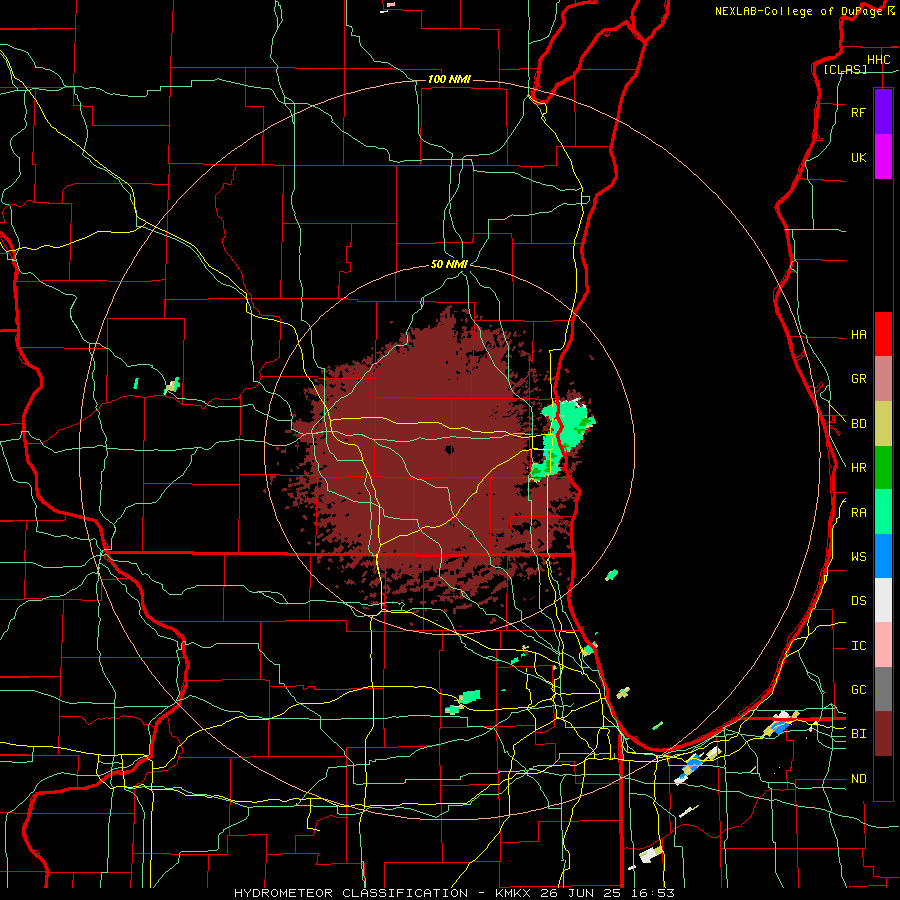
Task: Click the 'NEXLAB-College of DuPage' credit text
Action: pyautogui.click(x=798, y=11)
